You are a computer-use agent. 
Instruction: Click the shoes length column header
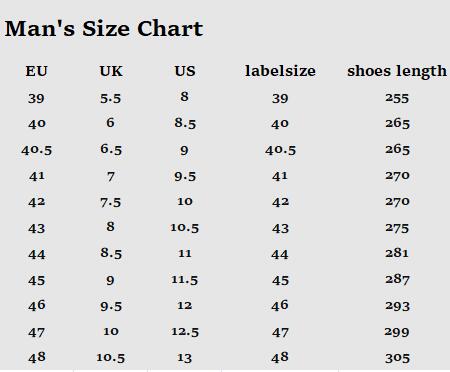(x=397, y=72)
